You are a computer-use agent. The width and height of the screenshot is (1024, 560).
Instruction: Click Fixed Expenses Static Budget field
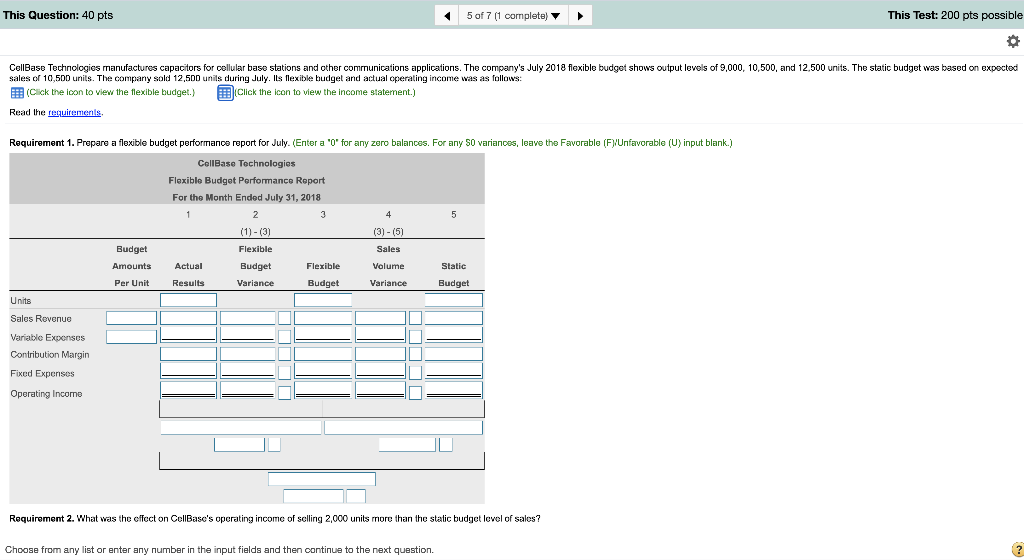(x=453, y=371)
